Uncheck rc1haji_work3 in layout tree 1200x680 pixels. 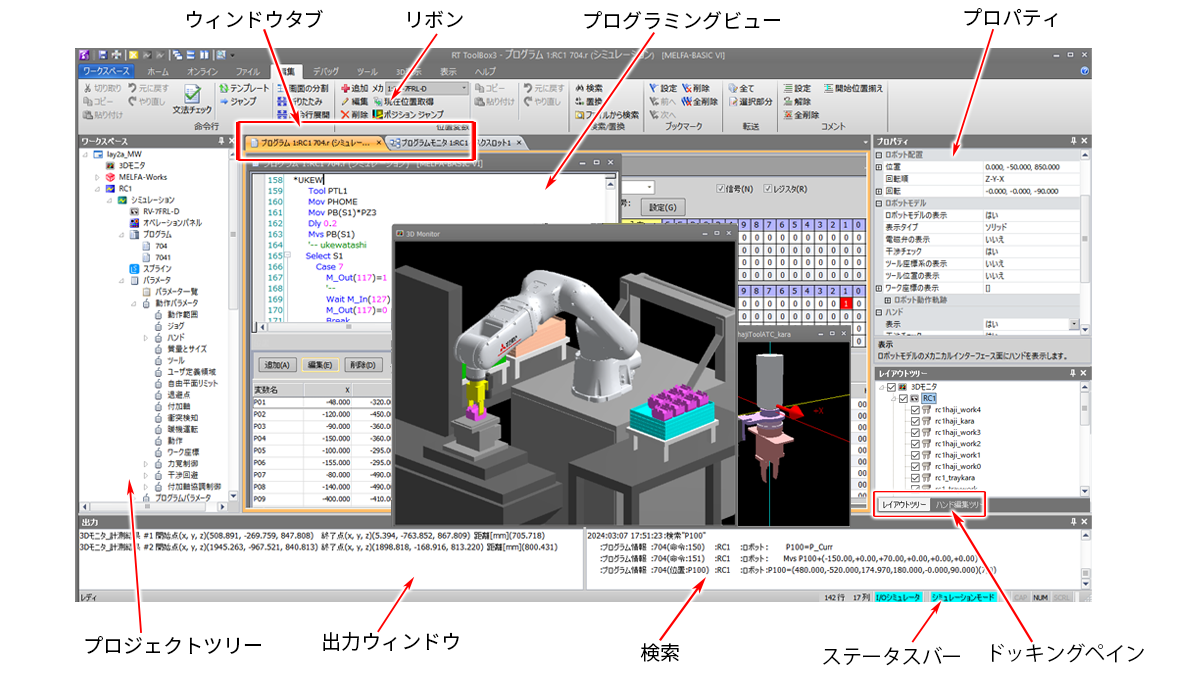(916, 432)
